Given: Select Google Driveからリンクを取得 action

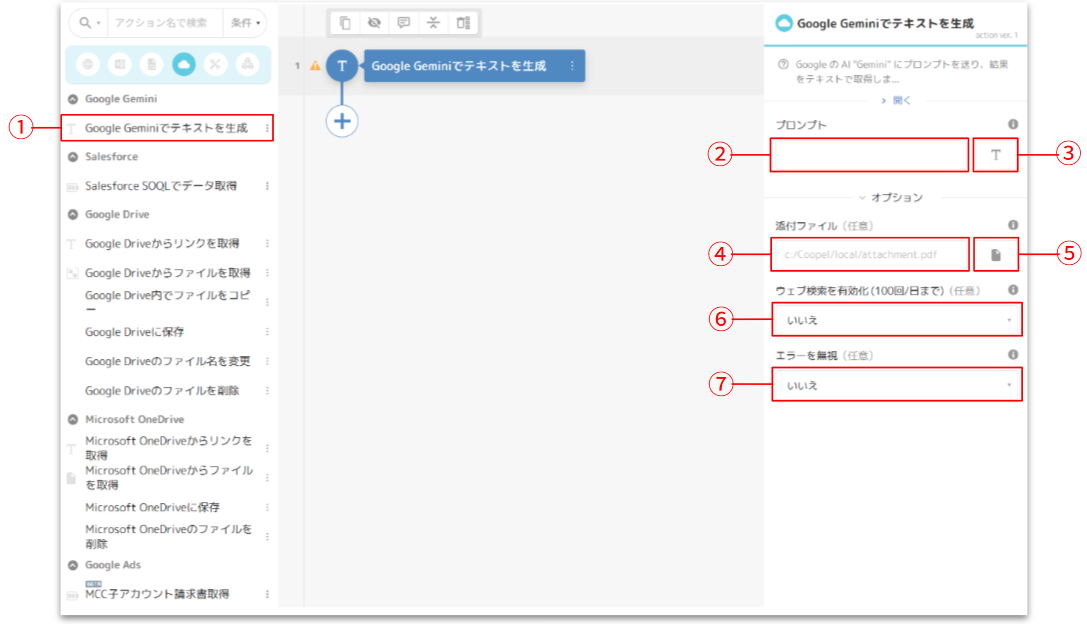Looking at the screenshot, I should point(162,243).
